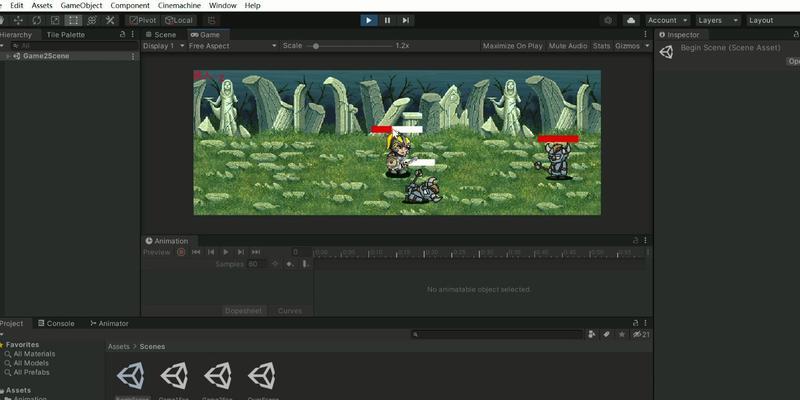Add animation keyframe icon
Image resolution: width=800 pixels, height=400 pixels.
pos(290,264)
